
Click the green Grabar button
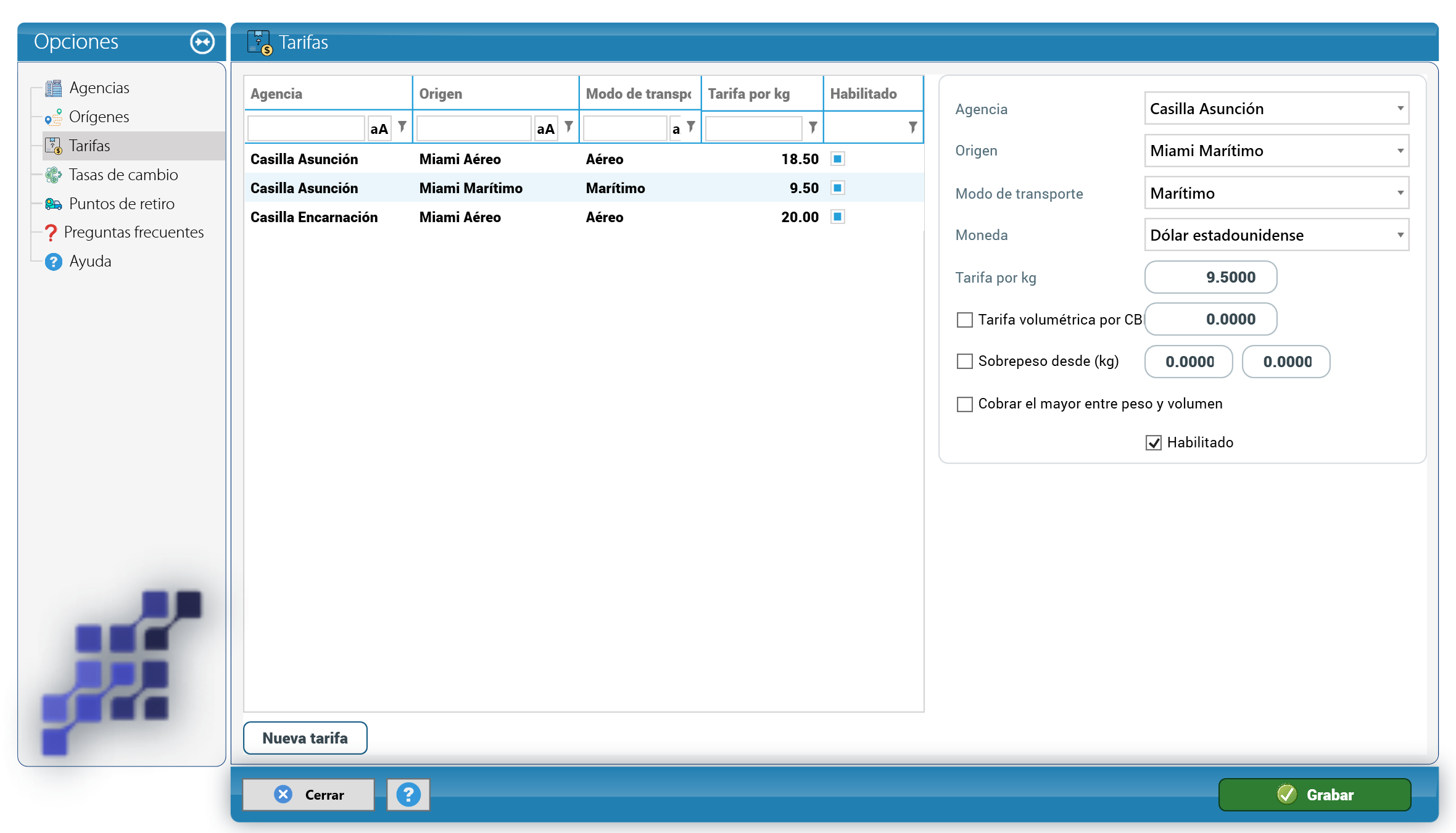1315,795
